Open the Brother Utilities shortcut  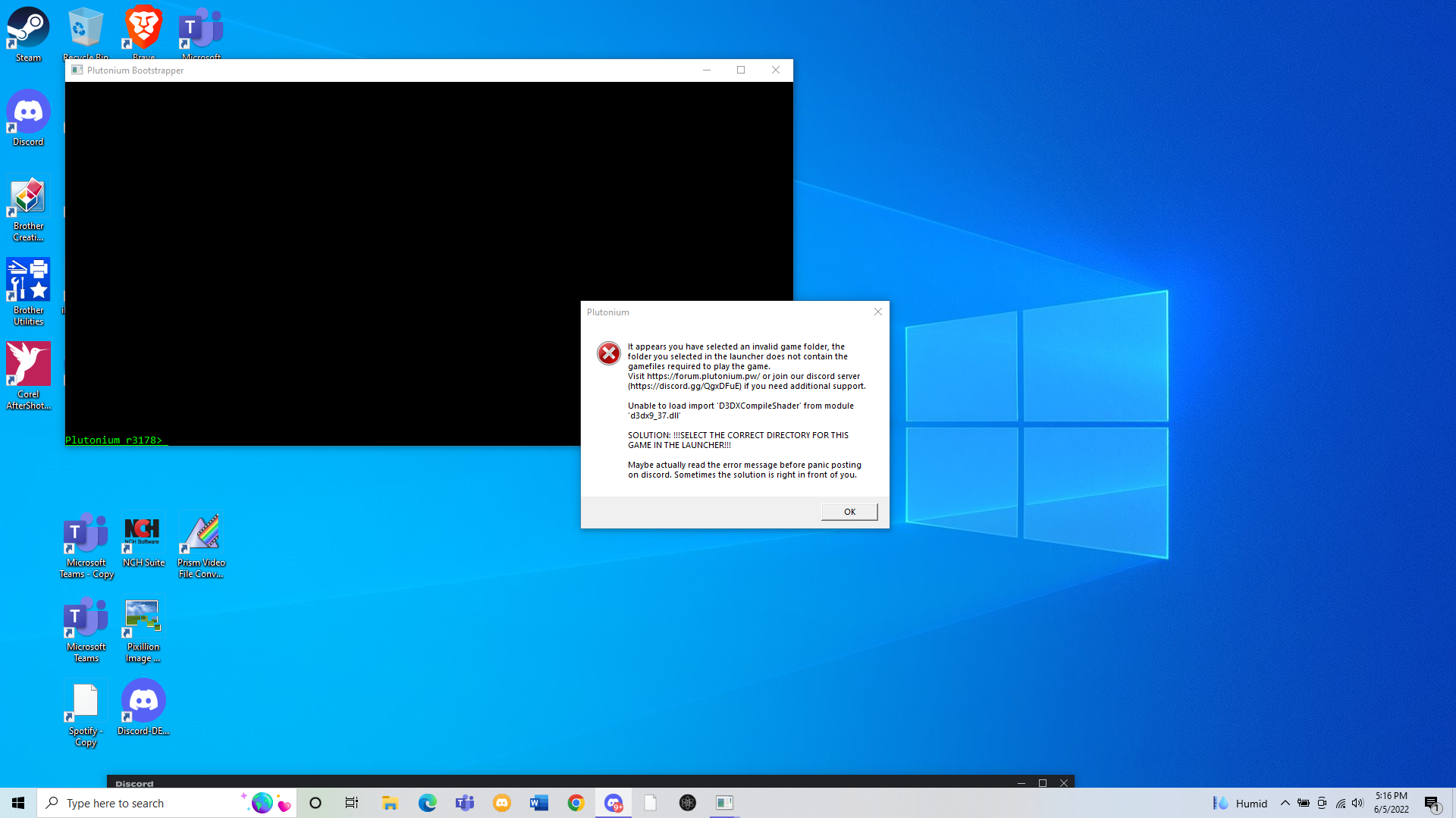point(28,293)
